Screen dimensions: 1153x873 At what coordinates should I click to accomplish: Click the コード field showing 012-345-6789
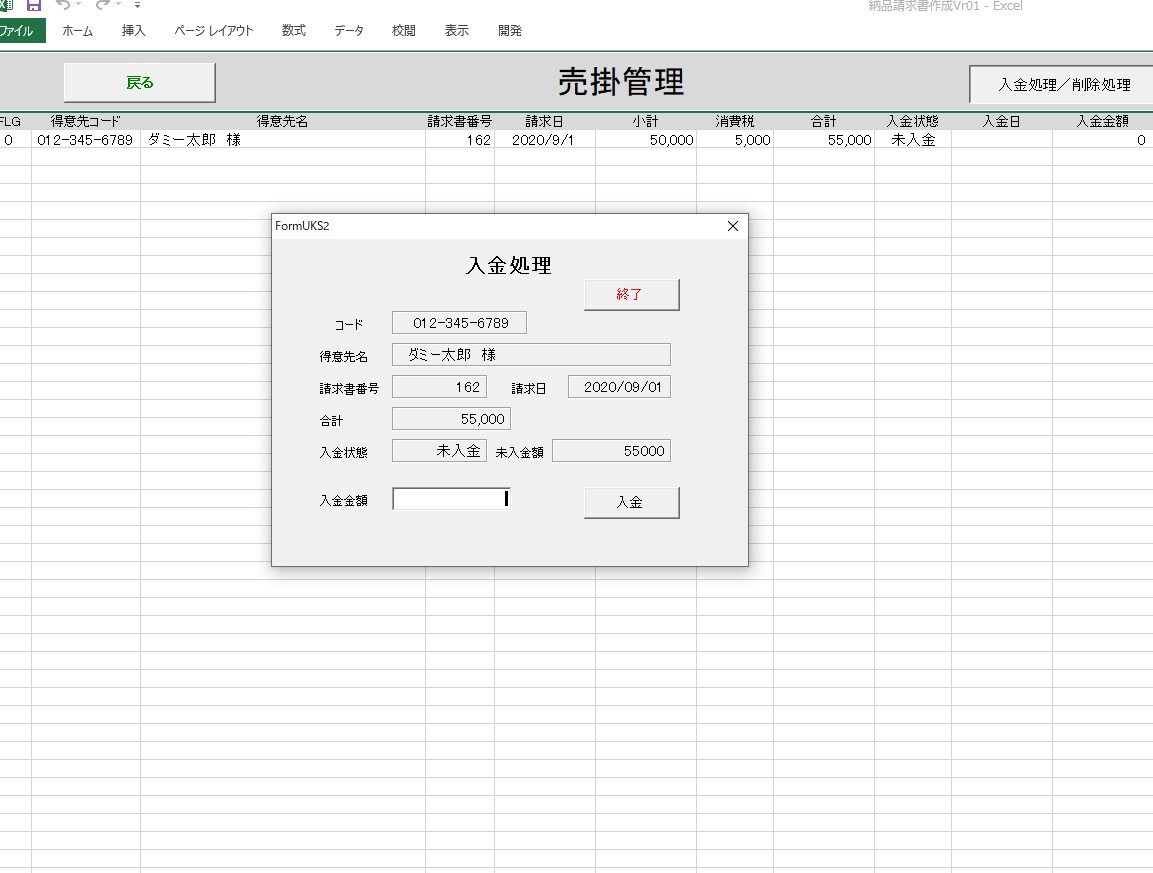(x=460, y=323)
